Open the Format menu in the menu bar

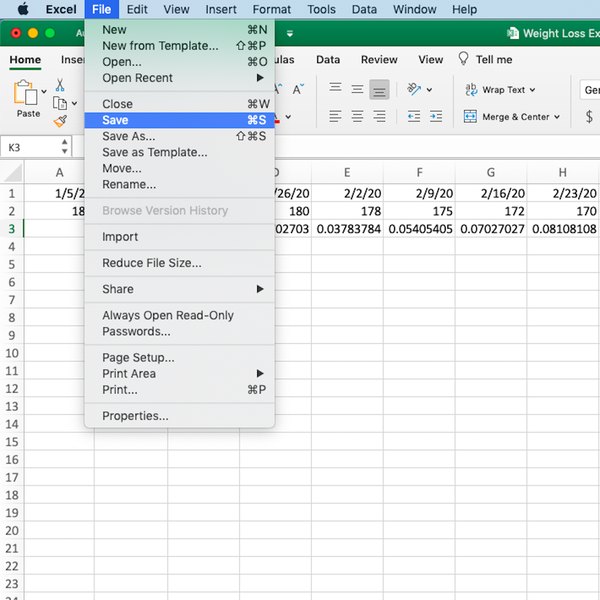pyautogui.click(x=272, y=9)
